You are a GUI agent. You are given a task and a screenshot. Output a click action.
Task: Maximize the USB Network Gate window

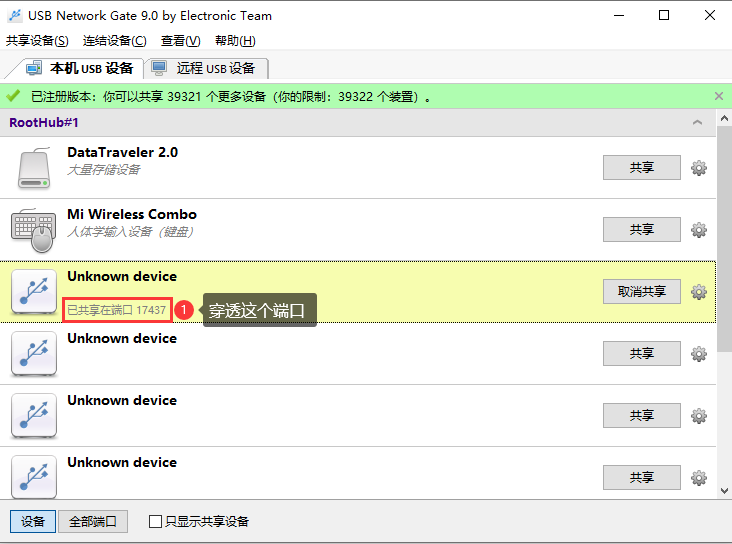tap(664, 15)
